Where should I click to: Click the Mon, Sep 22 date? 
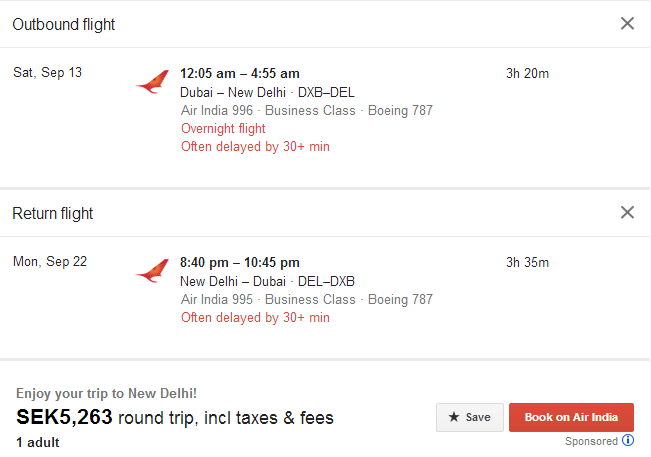(50, 261)
